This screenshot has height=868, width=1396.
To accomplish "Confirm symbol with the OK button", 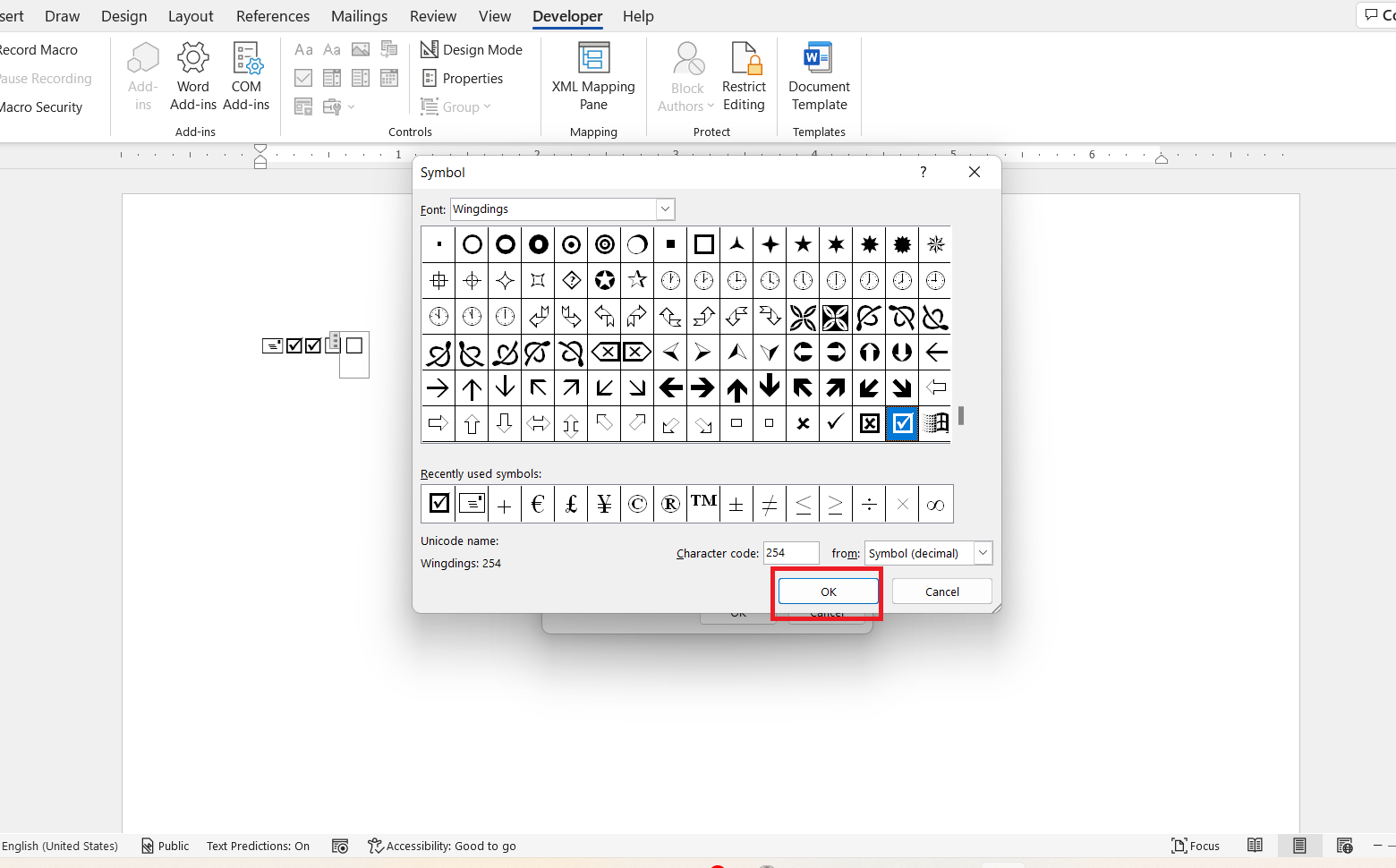I will click(x=829, y=591).
